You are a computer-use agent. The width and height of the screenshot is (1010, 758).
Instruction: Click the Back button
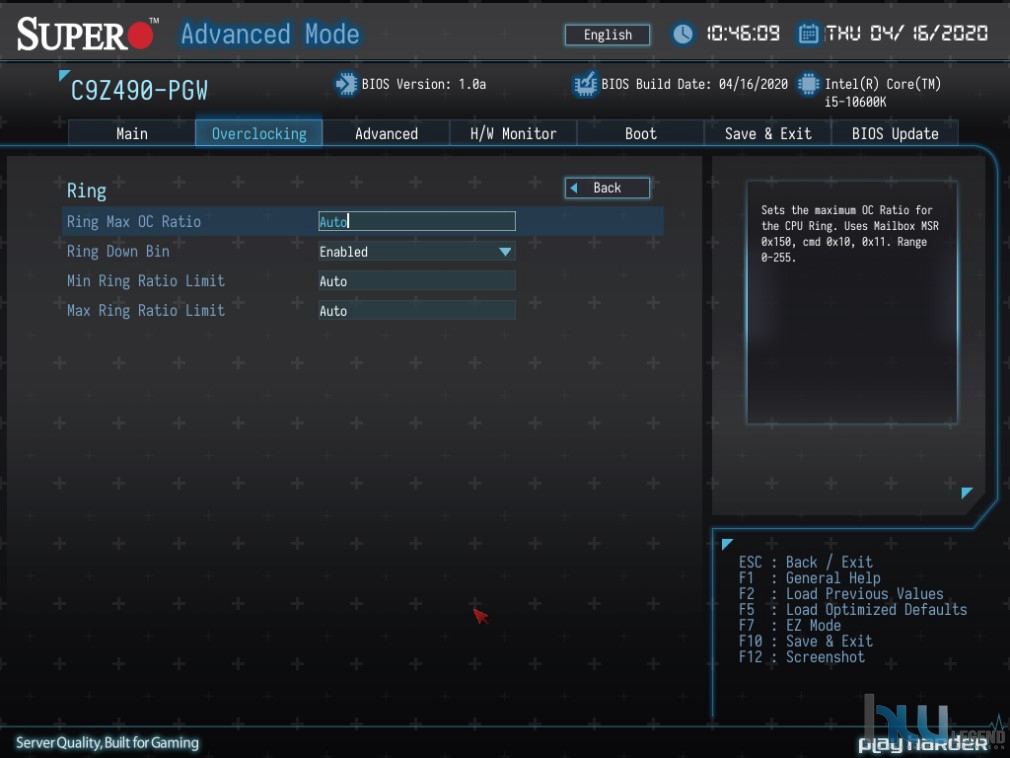tap(607, 188)
